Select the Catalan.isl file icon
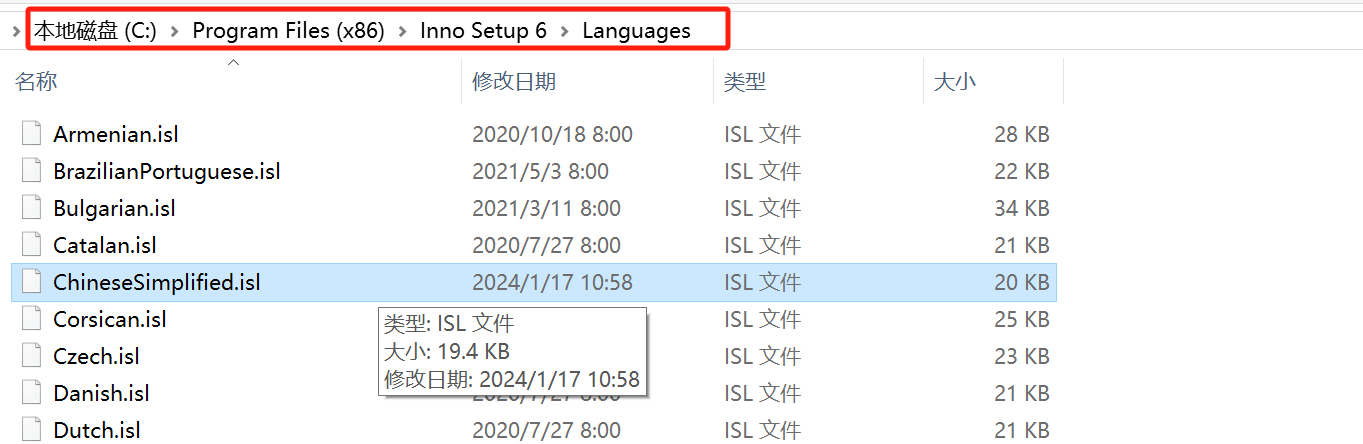This screenshot has width=1363, height=444. pos(31,245)
